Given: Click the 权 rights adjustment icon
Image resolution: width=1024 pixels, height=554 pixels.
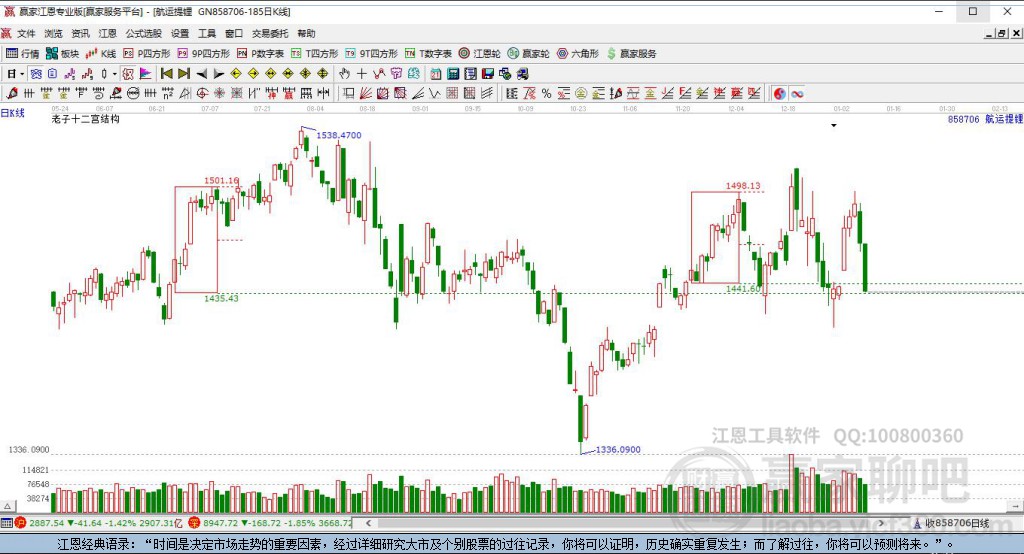Looking at the screenshot, I should 128,74.
